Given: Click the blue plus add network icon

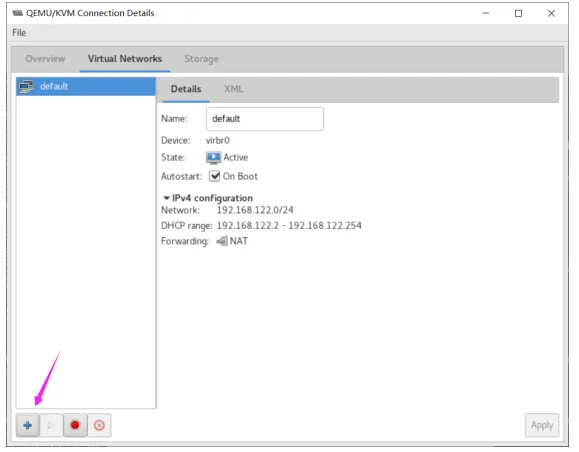Looking at the screenshot, I should point(28,426).
